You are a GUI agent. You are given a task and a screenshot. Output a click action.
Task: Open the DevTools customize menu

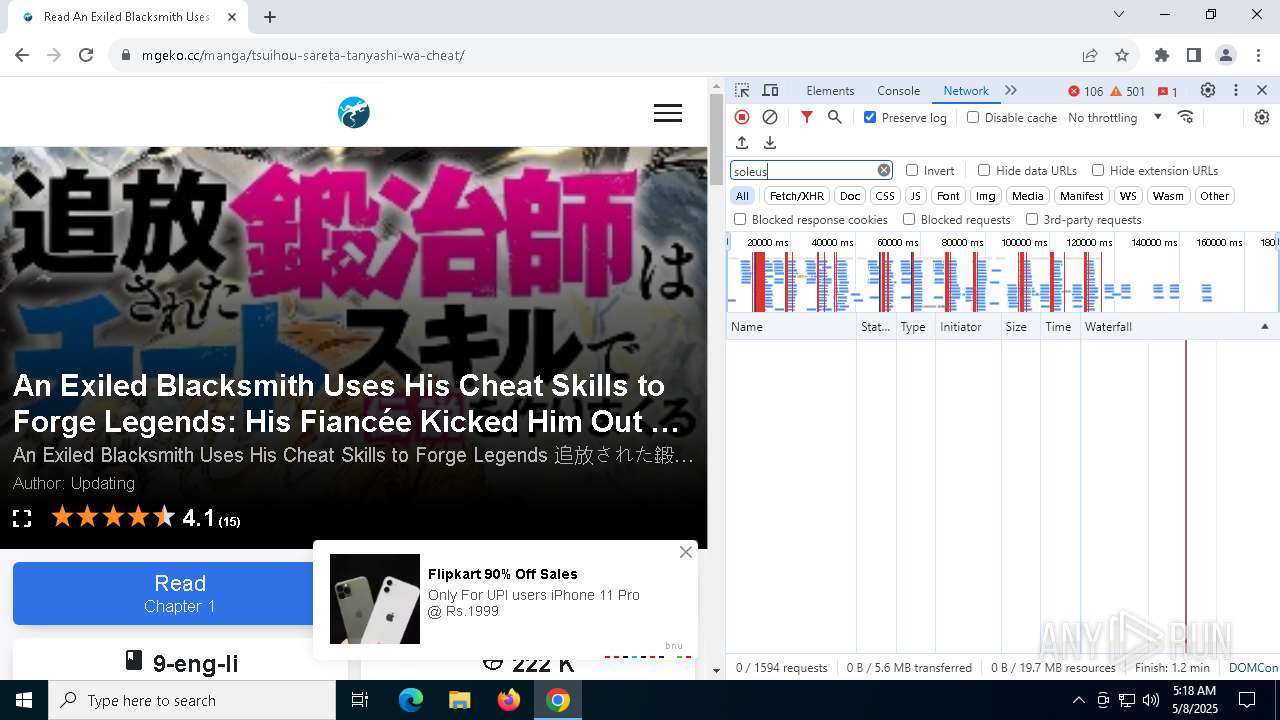(x=1236, y=90)
